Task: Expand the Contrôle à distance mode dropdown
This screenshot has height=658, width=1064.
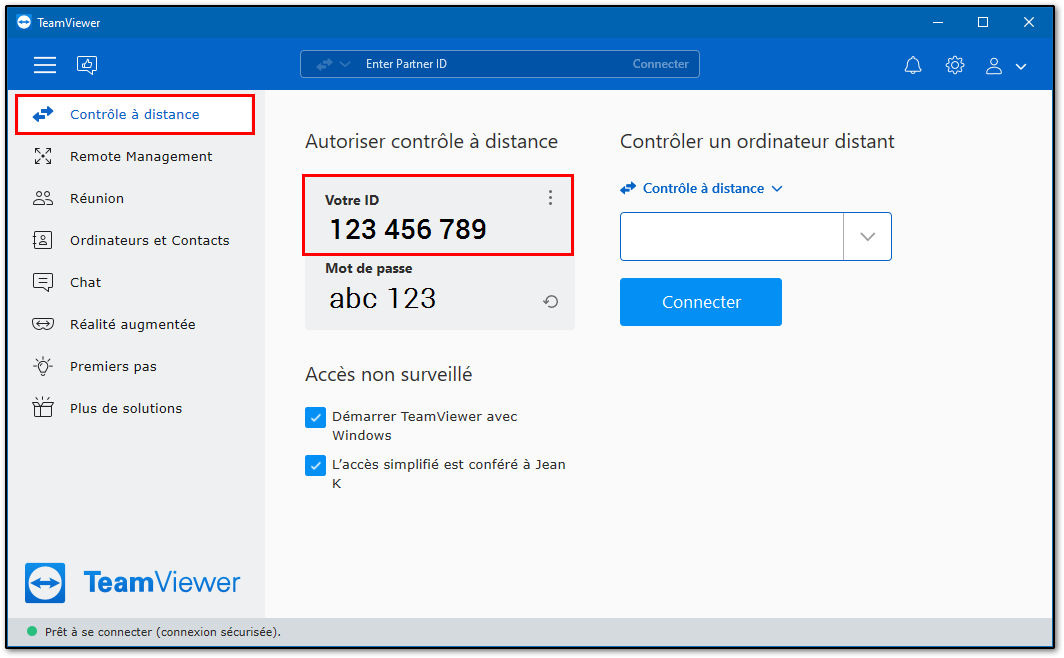Action: coord(702,189)
